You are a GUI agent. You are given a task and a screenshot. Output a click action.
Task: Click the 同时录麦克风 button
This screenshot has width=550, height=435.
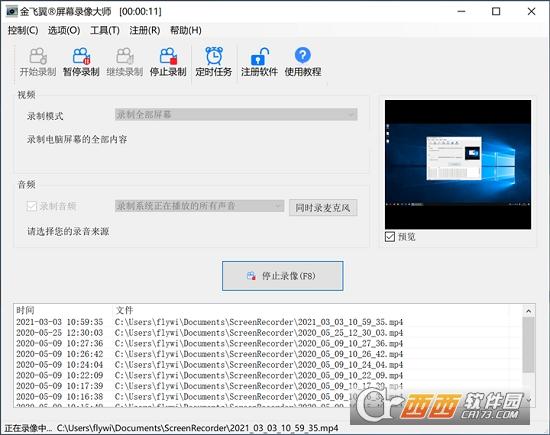[x=323, y=208]
